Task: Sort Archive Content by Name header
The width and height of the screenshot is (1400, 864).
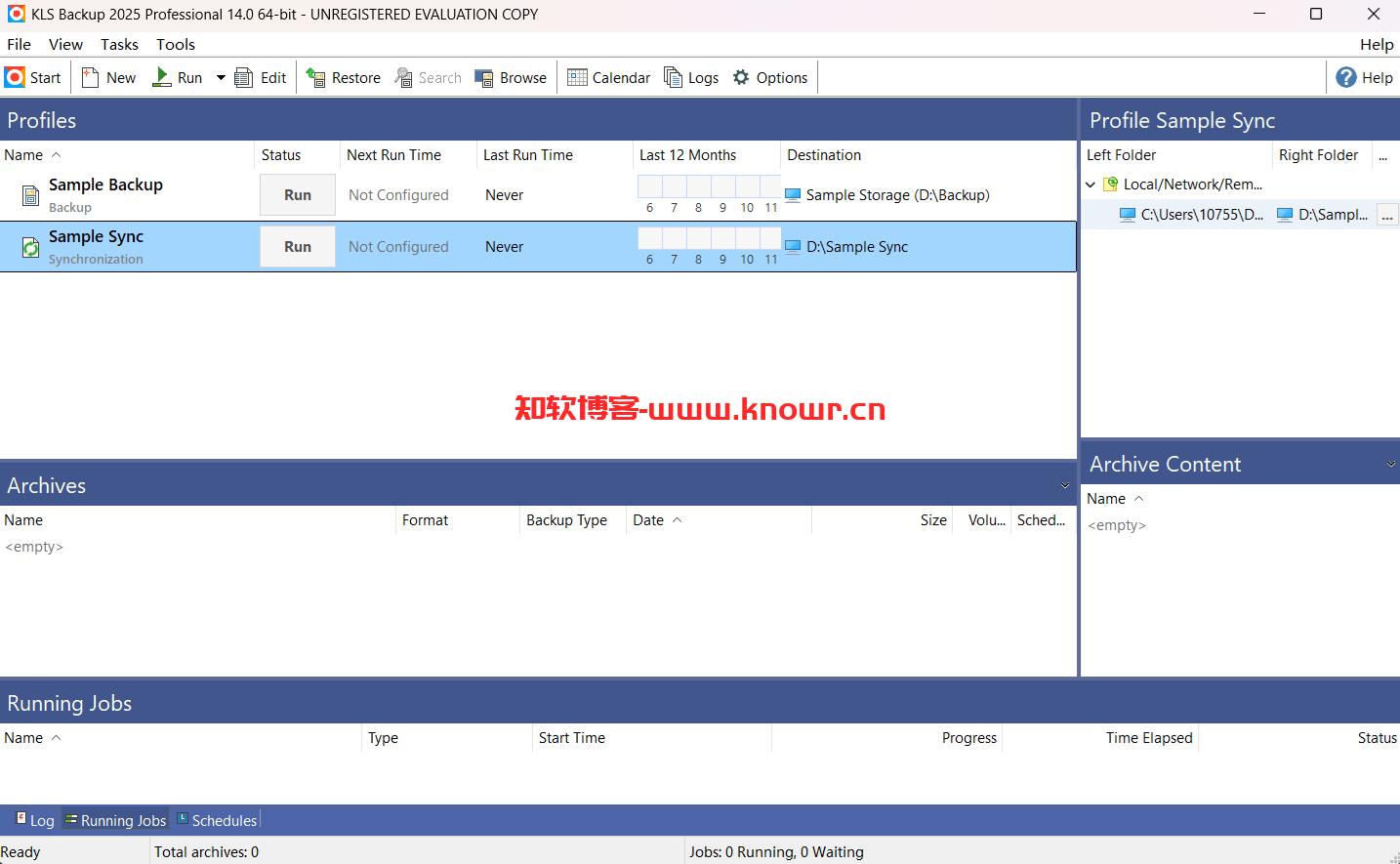Action: coord(1240,499)
